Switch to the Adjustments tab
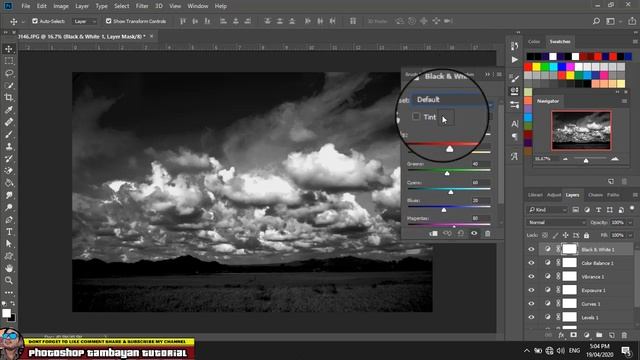640x360 pixels. tap(553, 195)
